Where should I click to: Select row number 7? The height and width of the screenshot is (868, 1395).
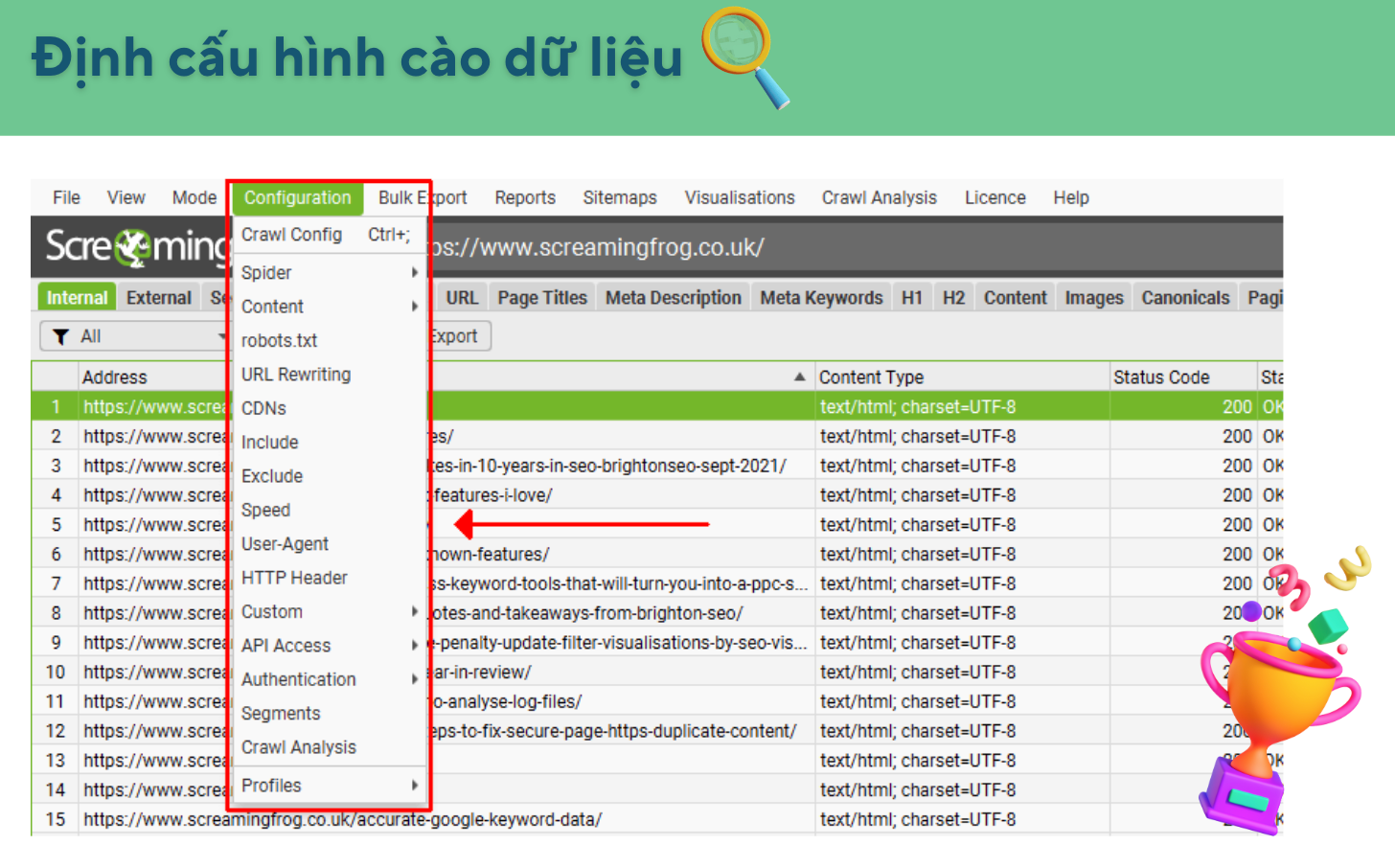(x=56, y=583)
